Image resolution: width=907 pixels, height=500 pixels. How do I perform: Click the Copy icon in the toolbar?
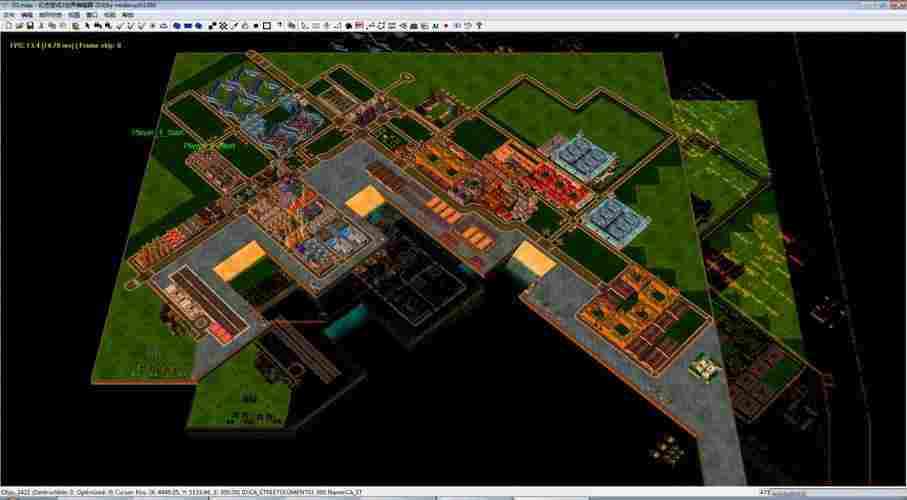tap(51, 25)
